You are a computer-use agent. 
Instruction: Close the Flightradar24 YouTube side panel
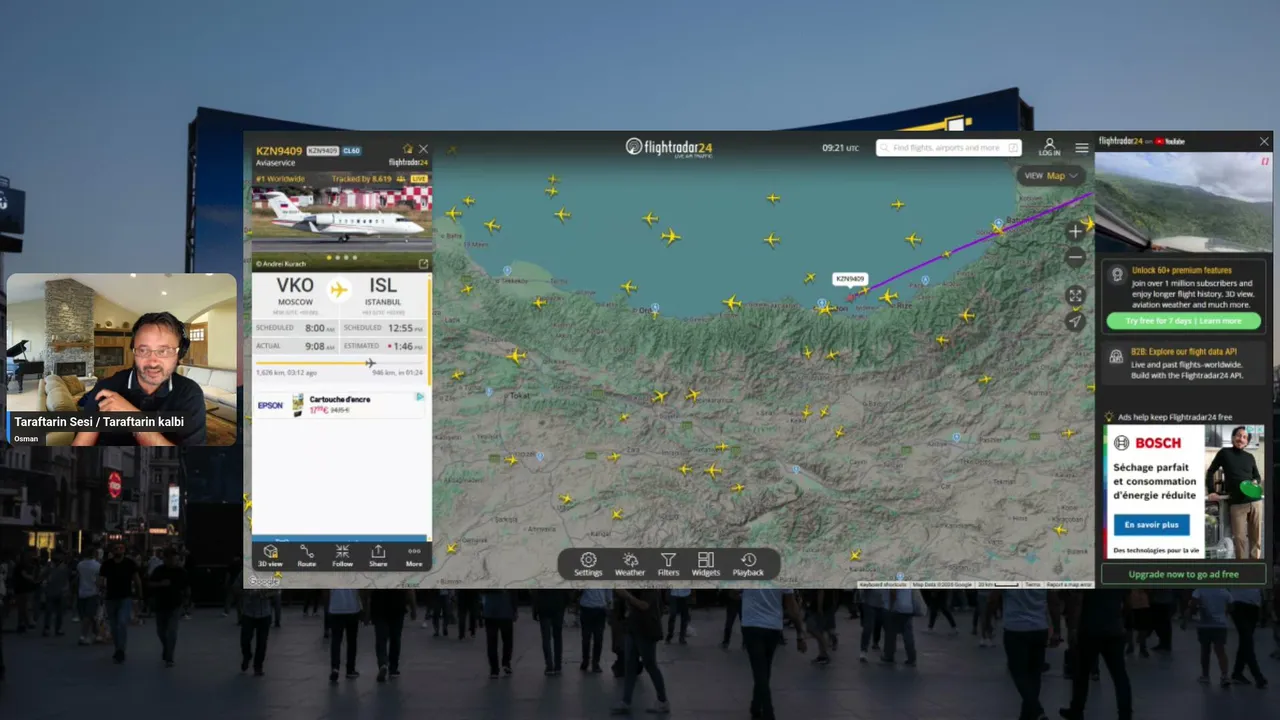1264,142
